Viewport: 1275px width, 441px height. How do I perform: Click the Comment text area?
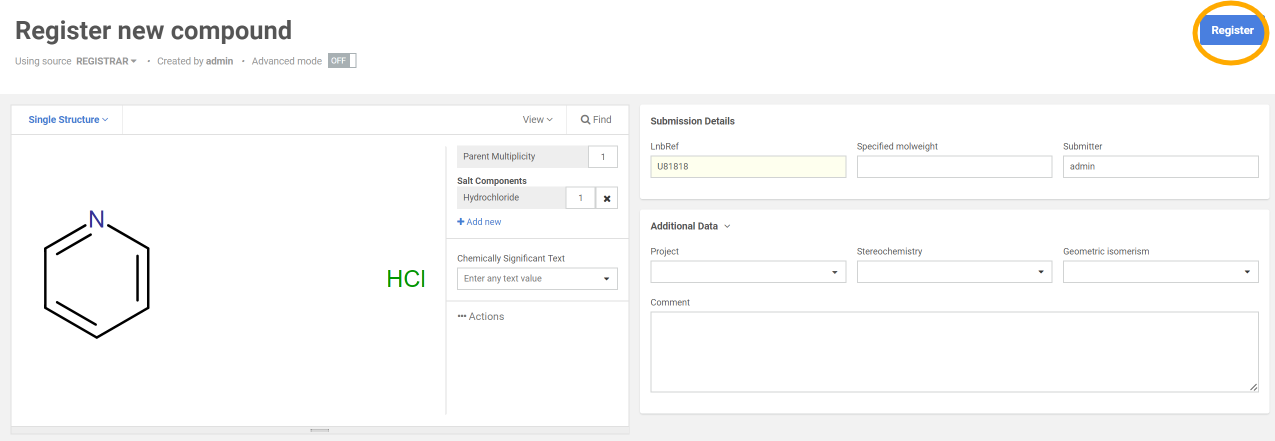tap(953, 351)
